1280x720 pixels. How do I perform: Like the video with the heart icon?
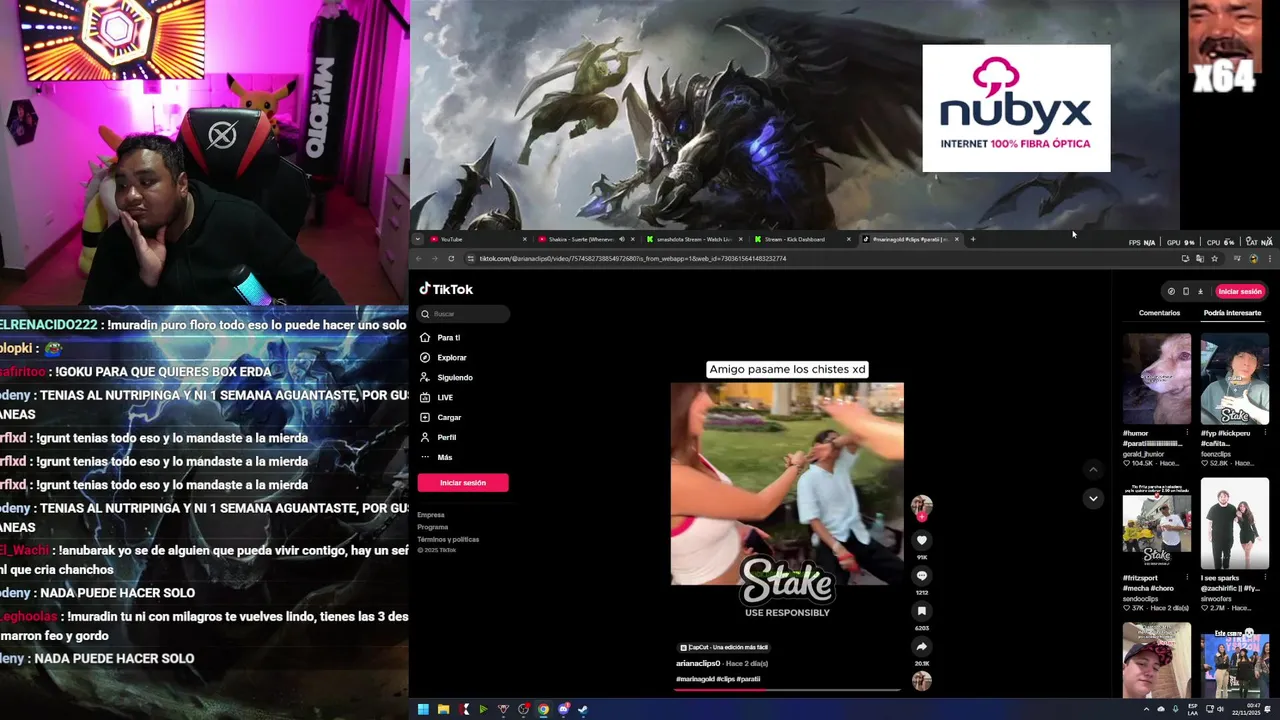(922, 540)
